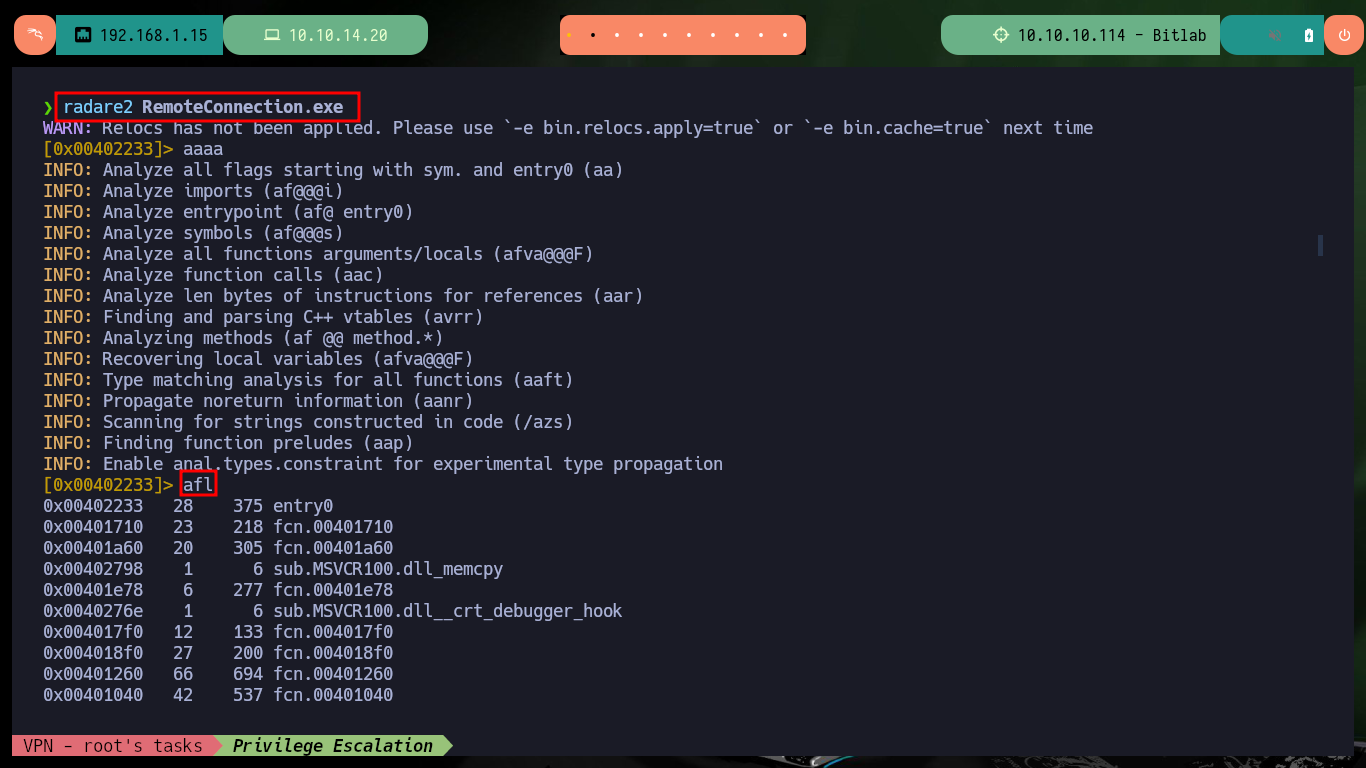1366x768 pixels.
Task: Click the 'aaaa' command at the first prompt
Action: point(203,149)
